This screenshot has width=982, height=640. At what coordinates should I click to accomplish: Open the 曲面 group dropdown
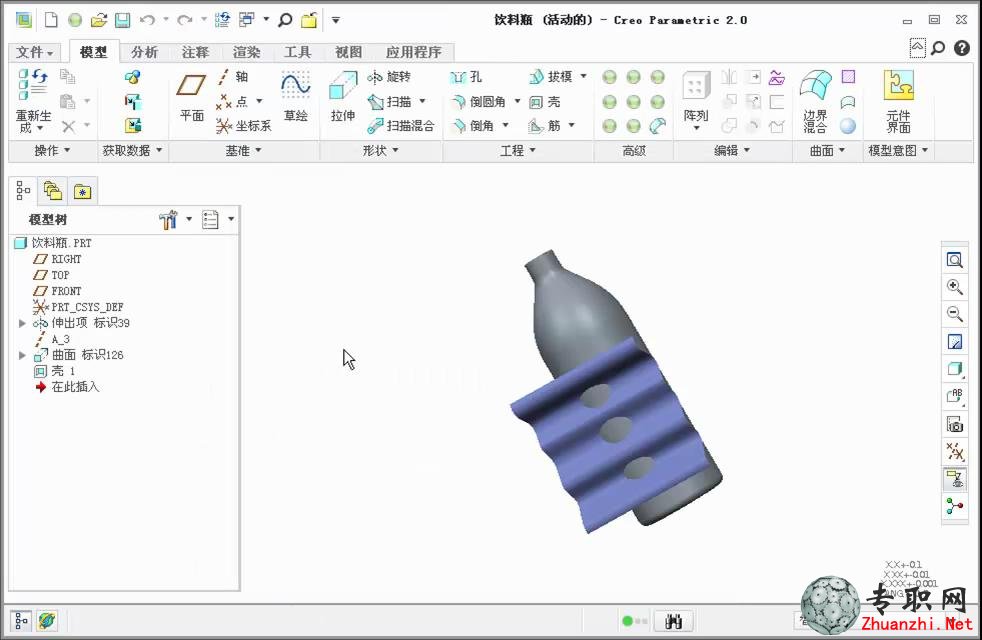[x=827, y=150]
